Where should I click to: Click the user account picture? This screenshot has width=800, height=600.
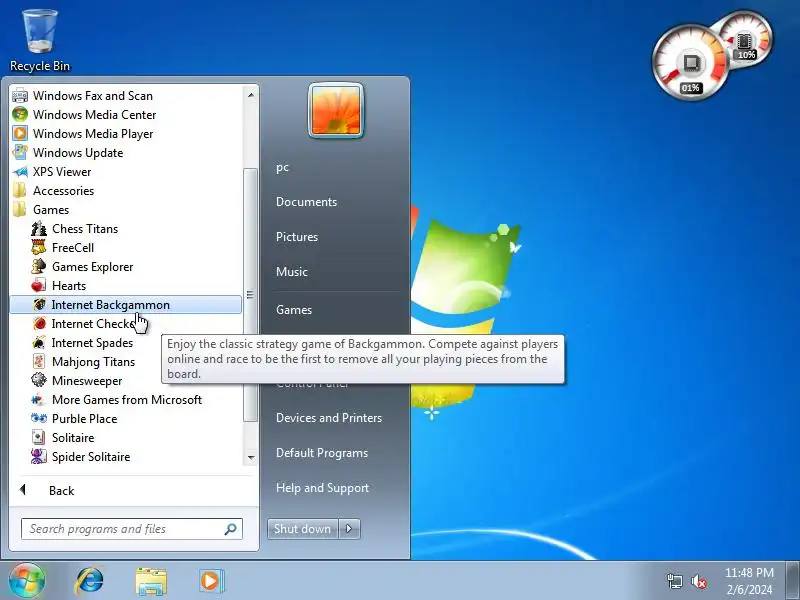[336, 110]
